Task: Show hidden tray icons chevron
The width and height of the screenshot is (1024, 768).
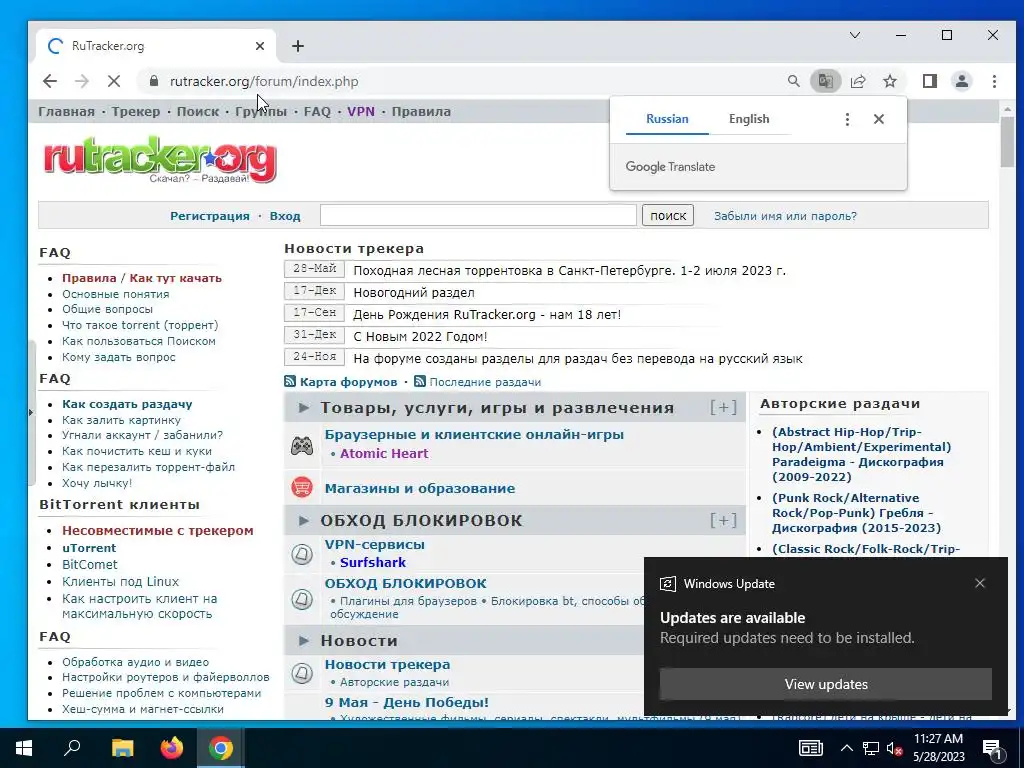Action: [846, 748]
